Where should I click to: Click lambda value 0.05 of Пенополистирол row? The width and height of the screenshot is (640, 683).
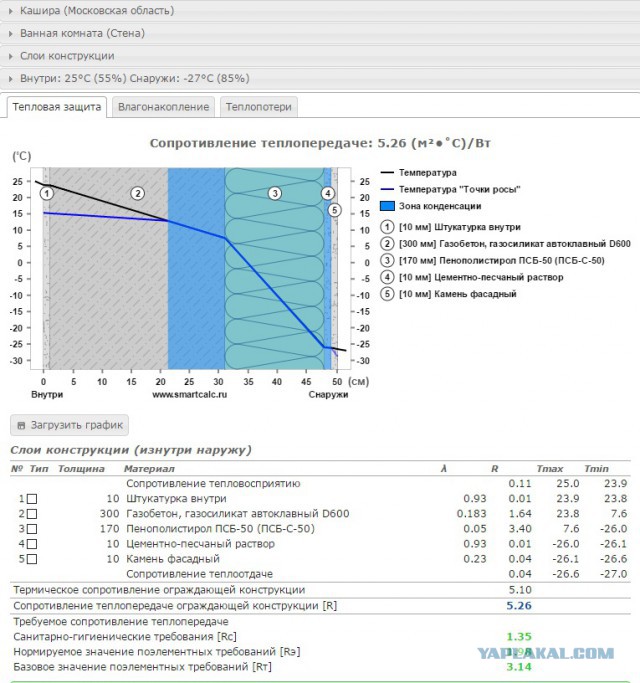click(475, 529)
